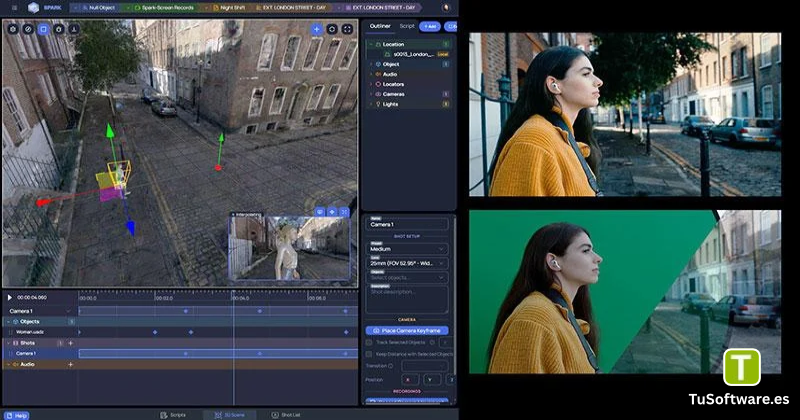Screen dimensions: 800x420
Task: Click the Position Y field
Action: click(x=432, y=380)
